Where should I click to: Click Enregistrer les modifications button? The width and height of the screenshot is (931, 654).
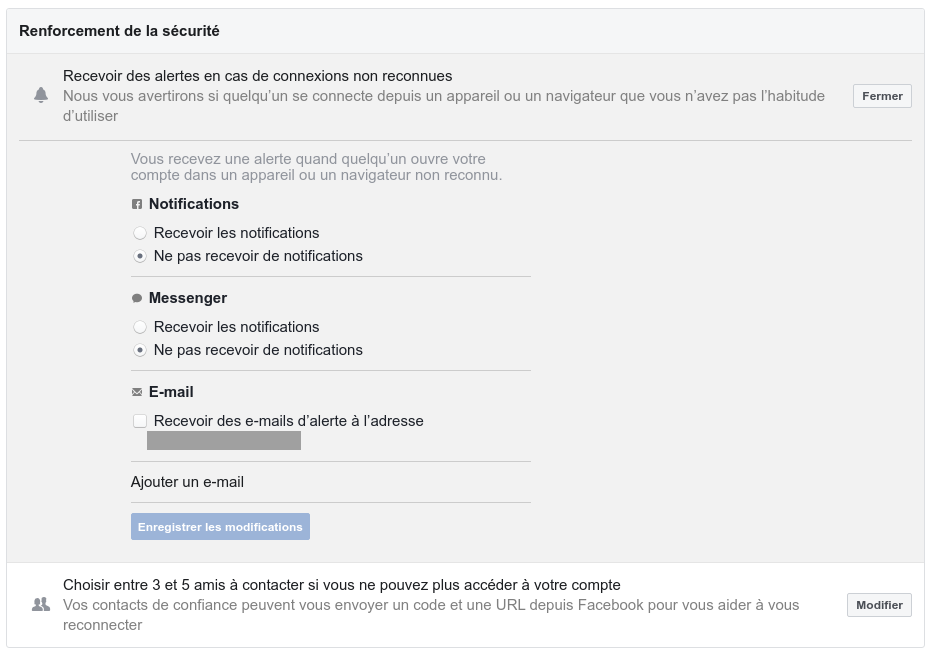click(220, 527)
